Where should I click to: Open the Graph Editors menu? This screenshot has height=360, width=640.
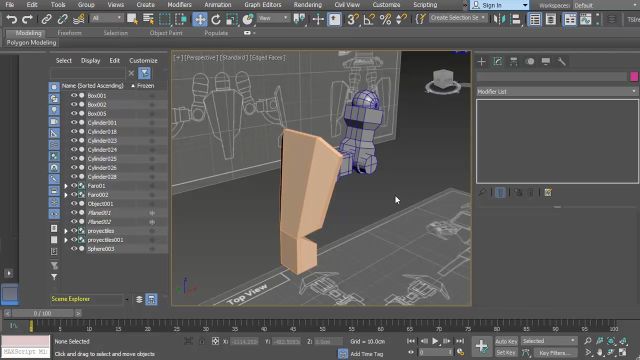tap(263, 5)
